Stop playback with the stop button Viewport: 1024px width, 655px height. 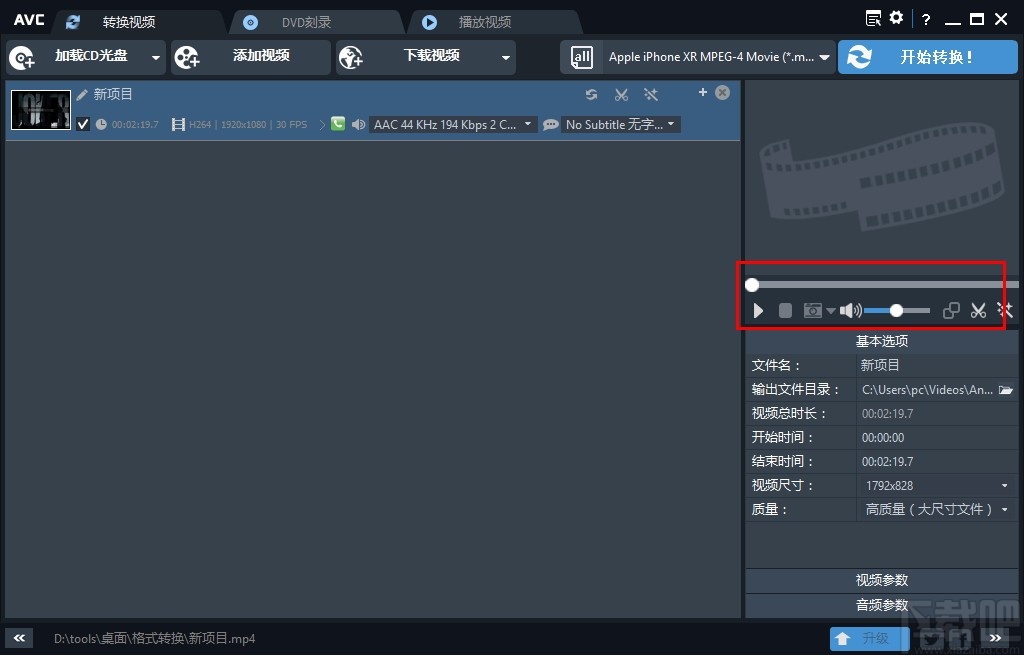(785, 310)
